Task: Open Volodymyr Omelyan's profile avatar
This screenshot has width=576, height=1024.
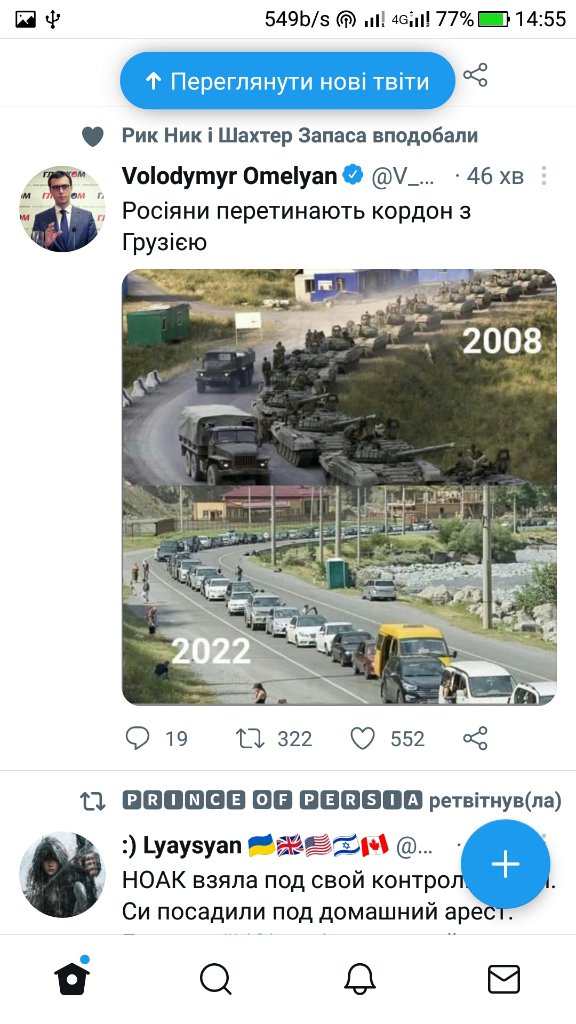Action: (x=62, y=208)
